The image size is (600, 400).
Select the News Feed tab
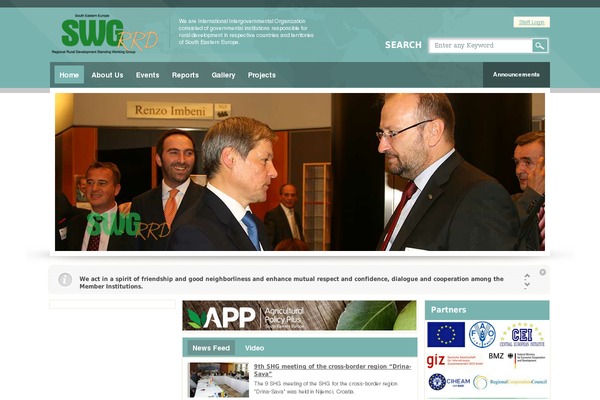(211, 348)
